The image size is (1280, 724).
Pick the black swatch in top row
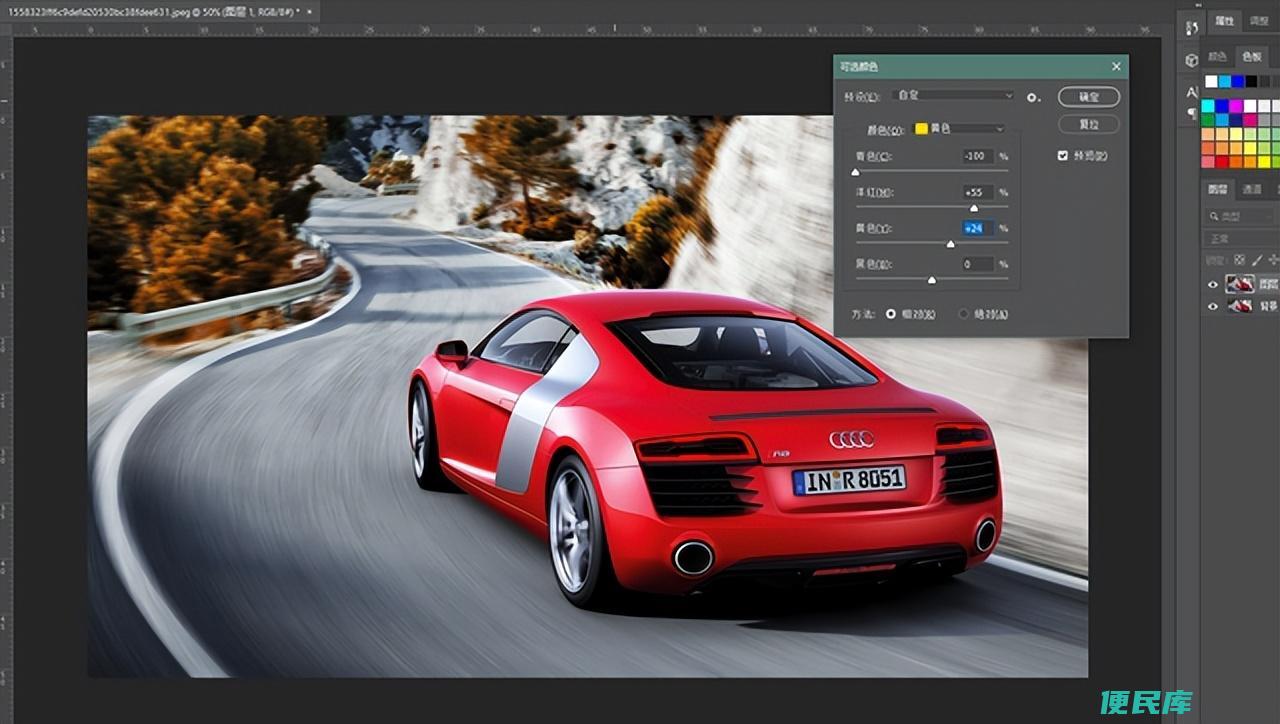1251,82
